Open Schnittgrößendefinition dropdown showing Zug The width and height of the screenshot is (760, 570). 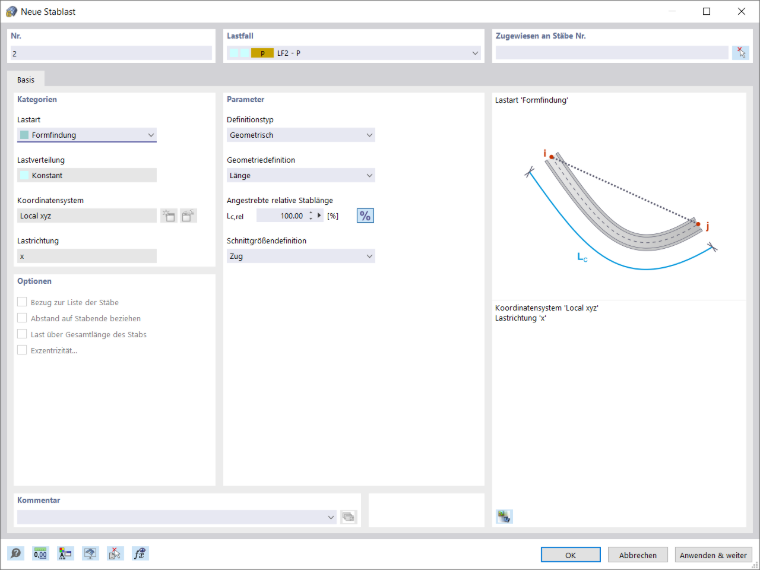coord(301,256)
